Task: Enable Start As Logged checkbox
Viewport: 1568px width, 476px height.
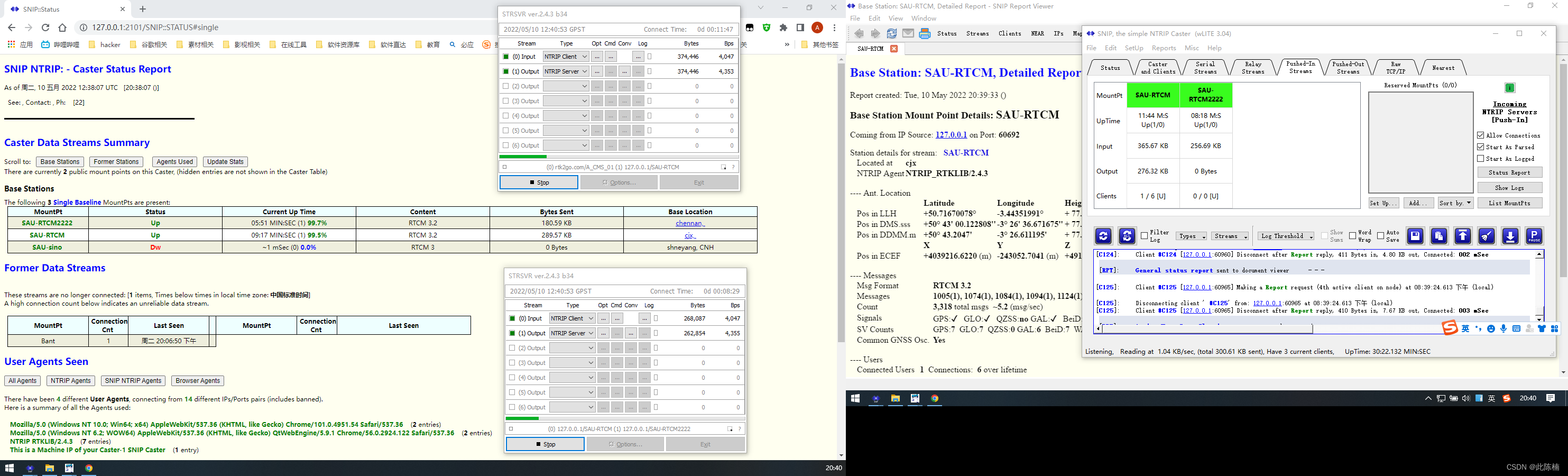Action: click(1480, 158)
